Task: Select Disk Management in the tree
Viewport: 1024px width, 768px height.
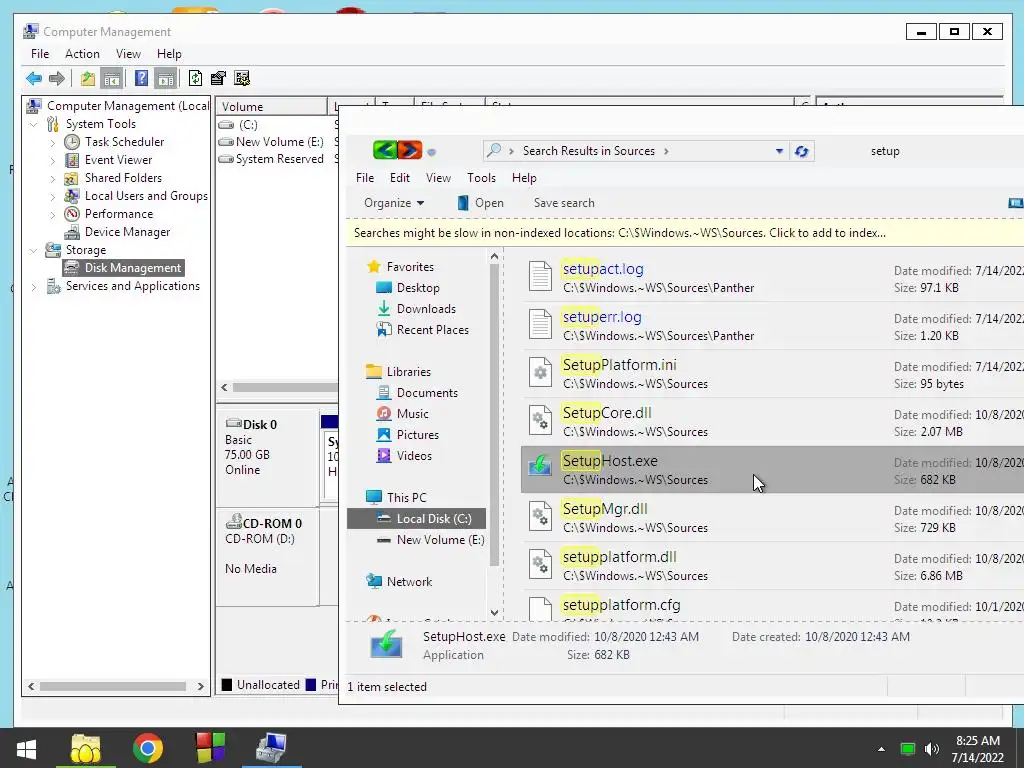Action: pos(133,268)
